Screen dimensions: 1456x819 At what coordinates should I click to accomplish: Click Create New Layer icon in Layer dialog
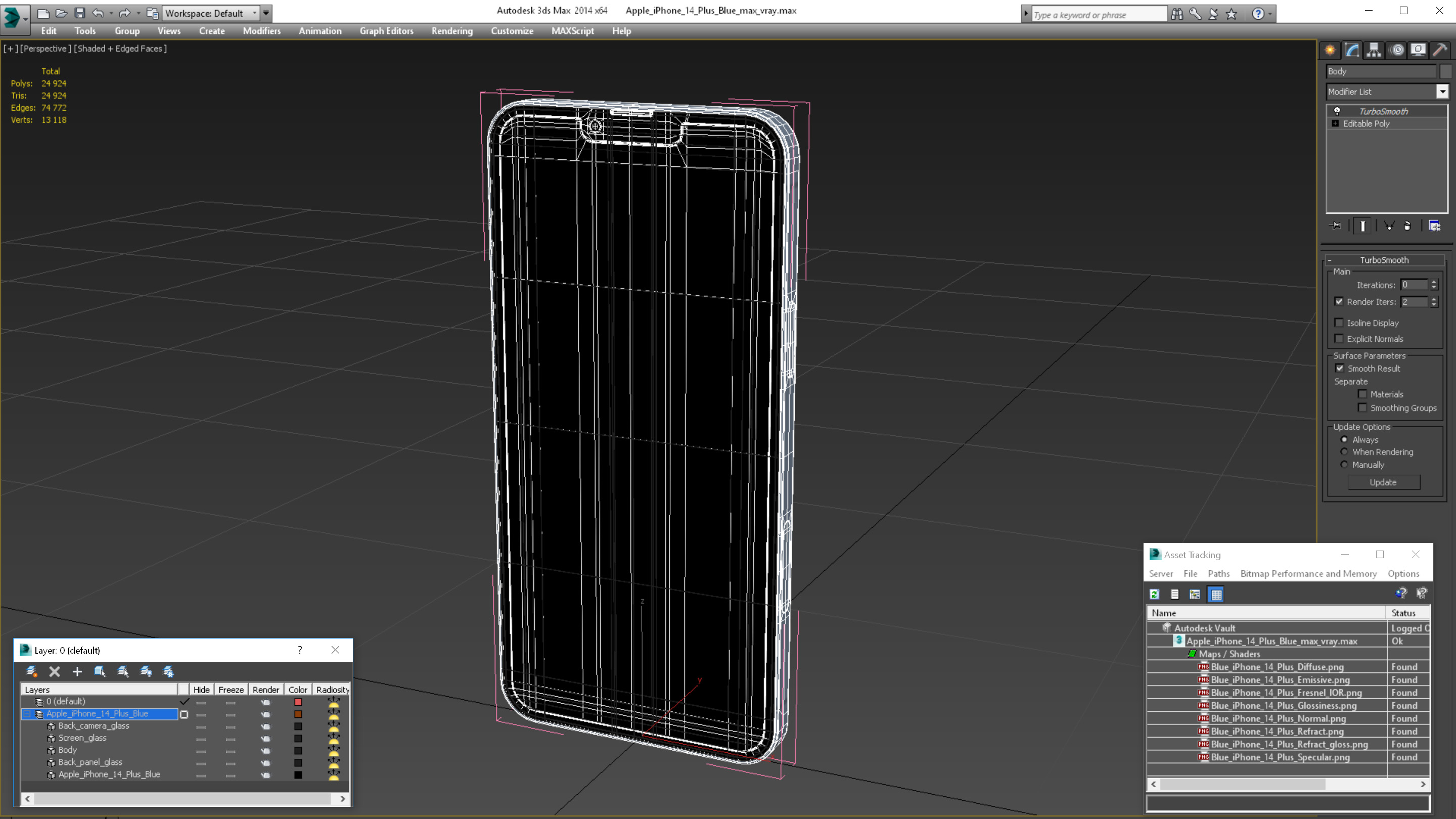coord(32,671)
